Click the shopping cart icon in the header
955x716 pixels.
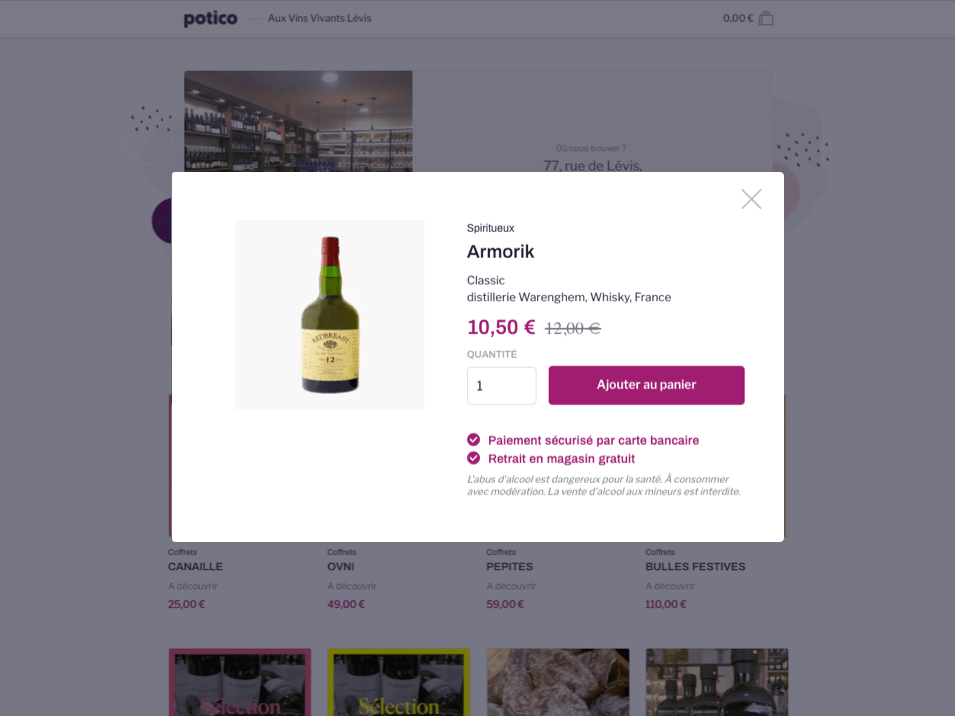tap(764, 17)
